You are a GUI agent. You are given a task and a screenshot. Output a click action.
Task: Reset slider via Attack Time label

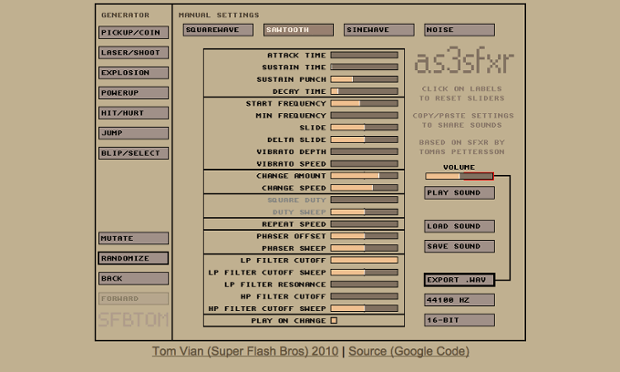click(297, 55)
